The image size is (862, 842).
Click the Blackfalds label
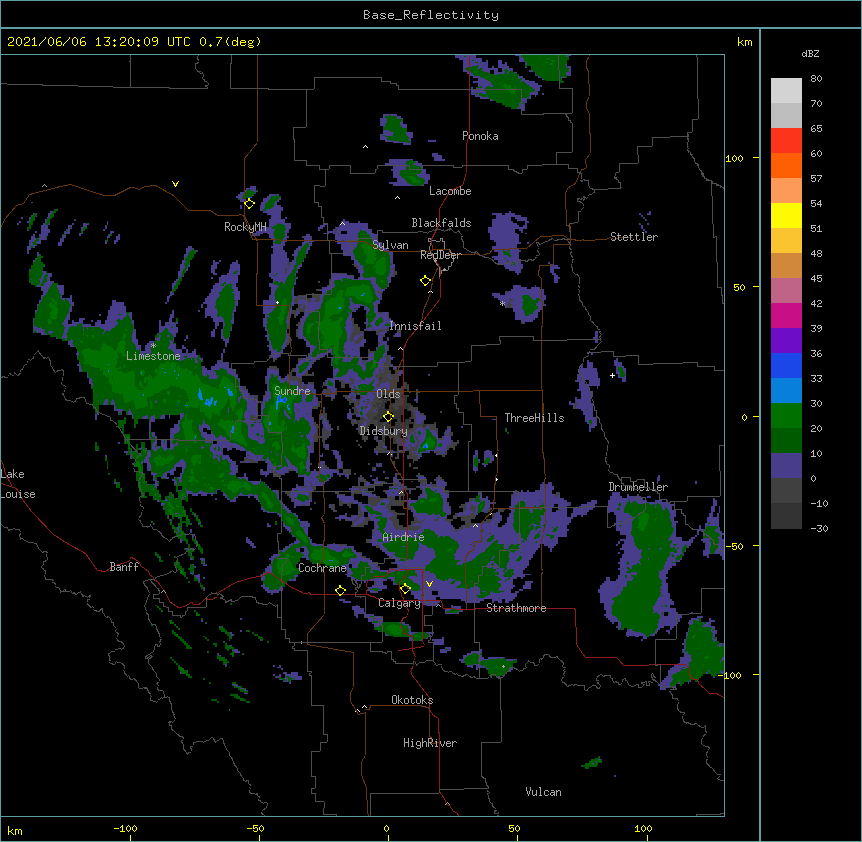(441, 223)
